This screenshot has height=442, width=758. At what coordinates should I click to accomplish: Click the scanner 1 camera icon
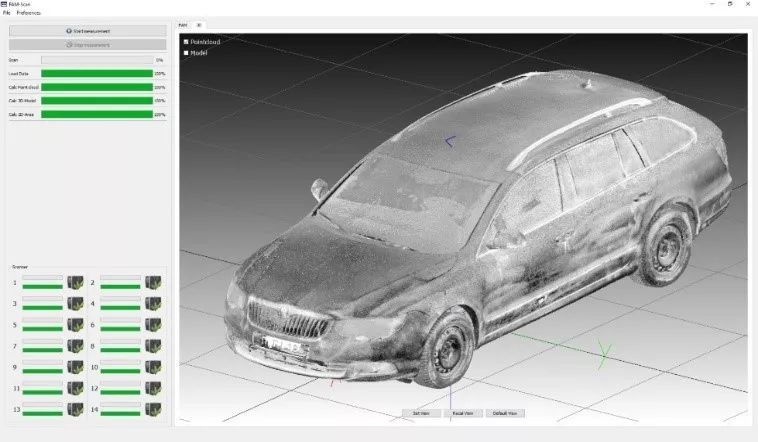point(75,282)
